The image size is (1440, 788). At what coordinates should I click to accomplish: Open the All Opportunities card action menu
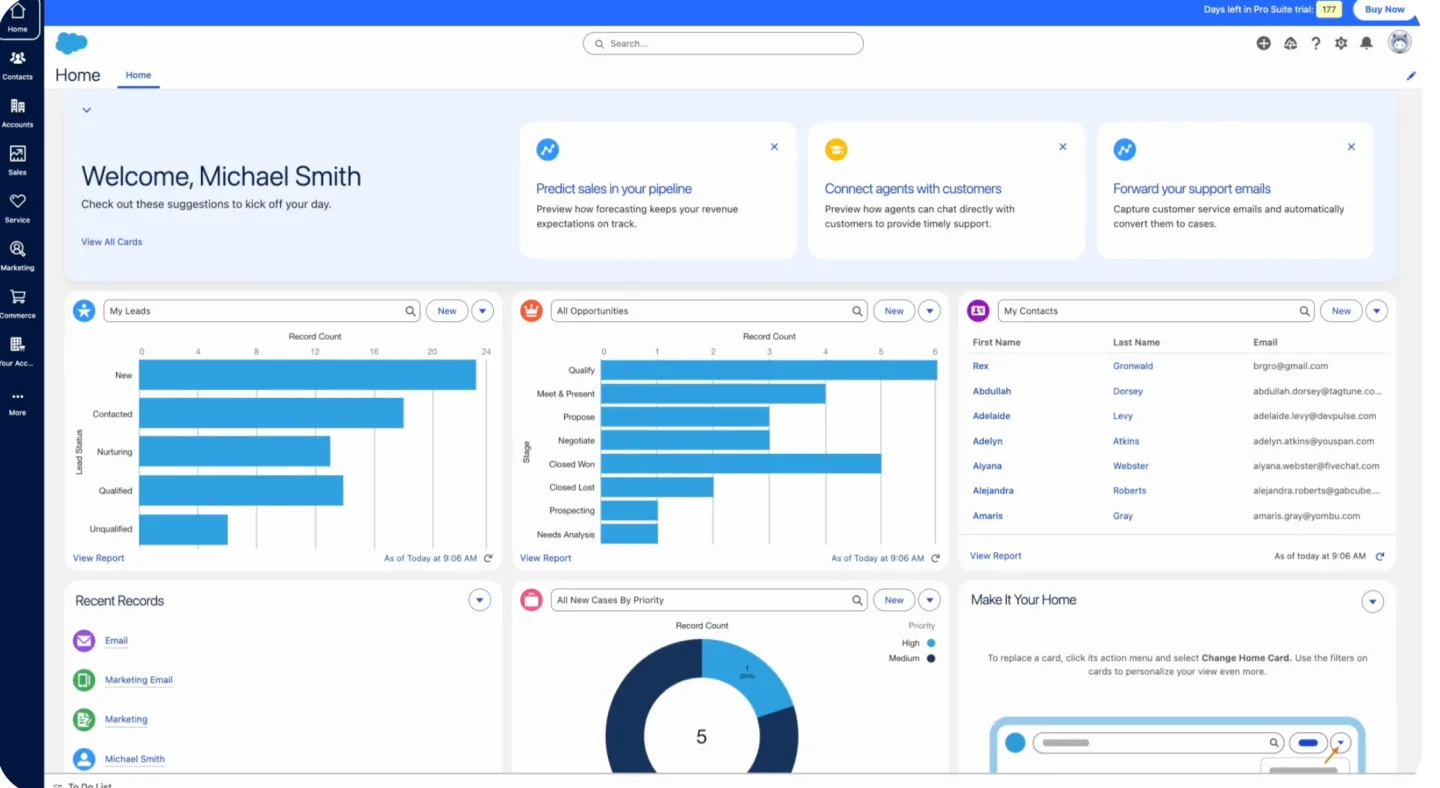[x=930, y=311]
